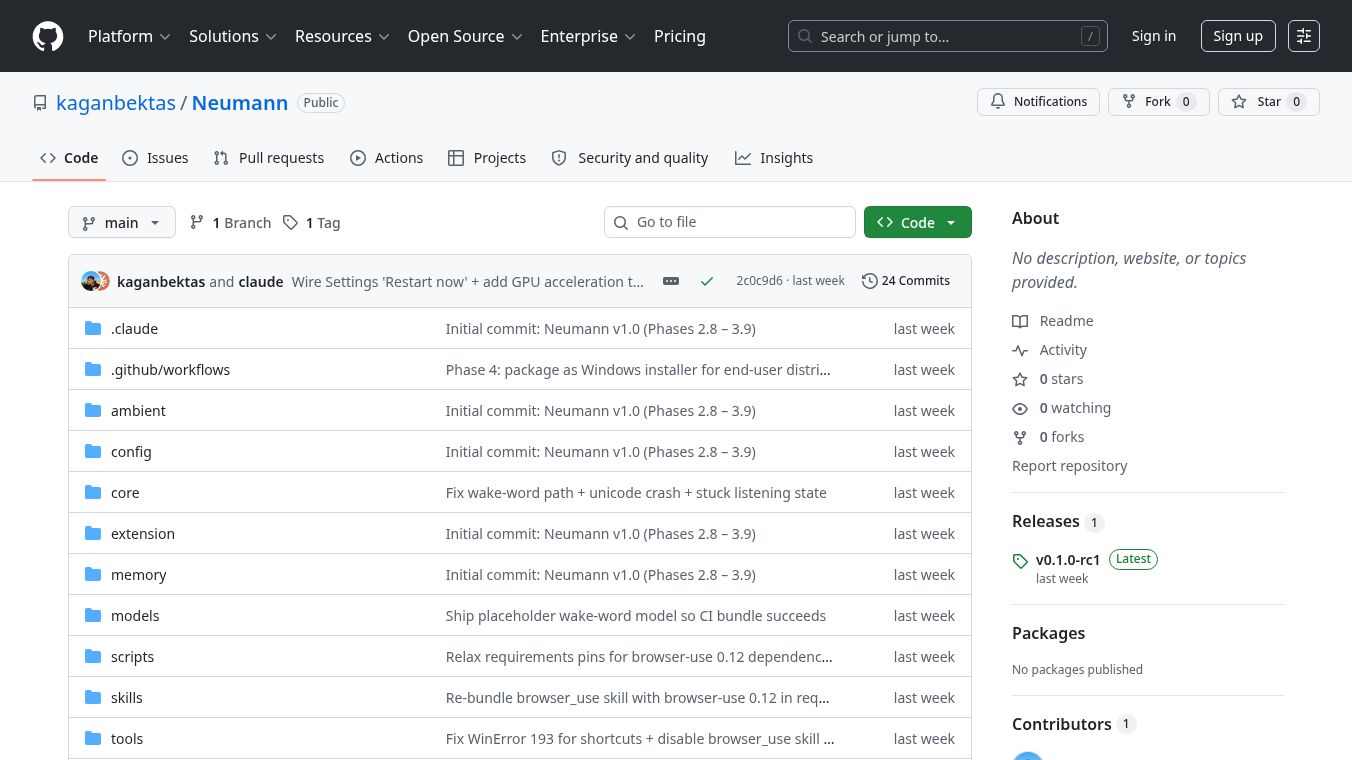
Task: Open the GitHub homepage logo
Action: tap(48, 36)
